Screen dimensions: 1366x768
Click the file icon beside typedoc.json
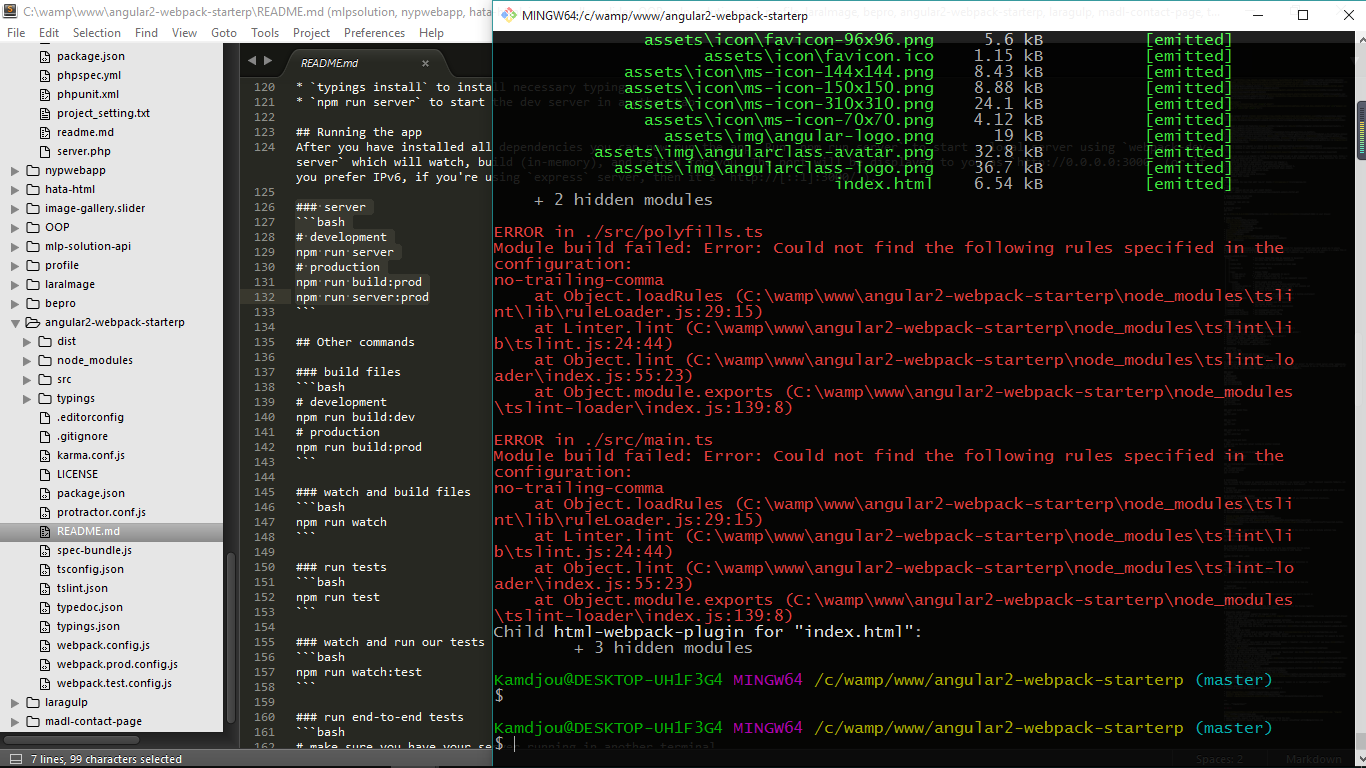44,607
